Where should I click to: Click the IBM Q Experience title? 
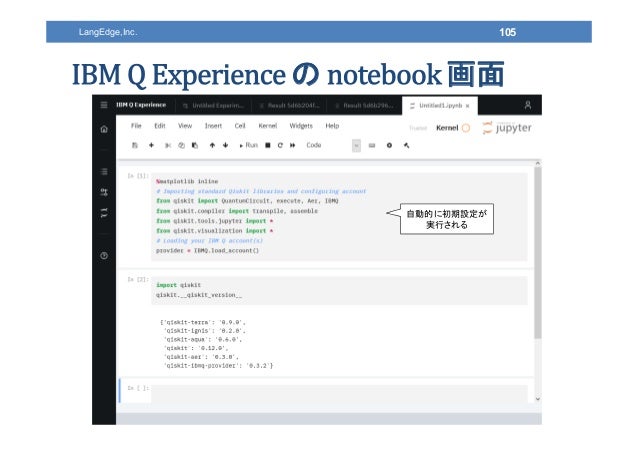(141, 105)
